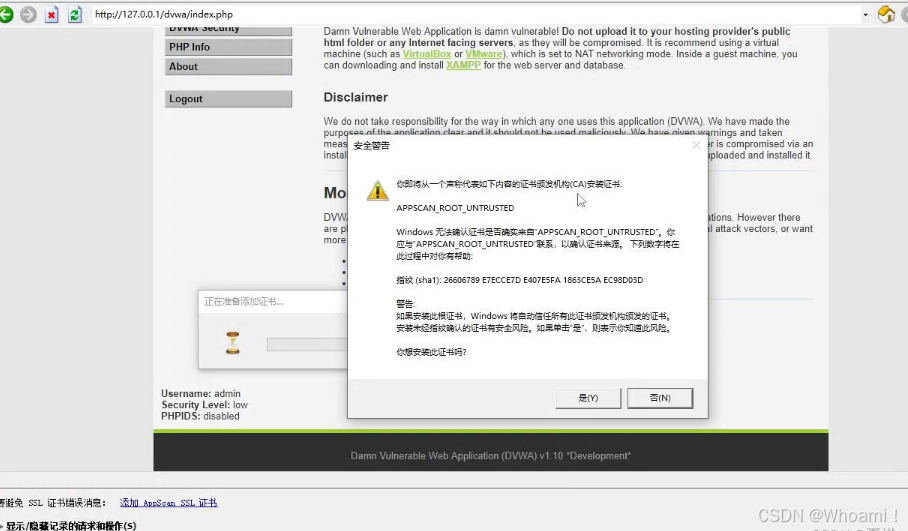Expand 显示/隐藏记录的请求和操作(S) section

(x=69, y=526)
